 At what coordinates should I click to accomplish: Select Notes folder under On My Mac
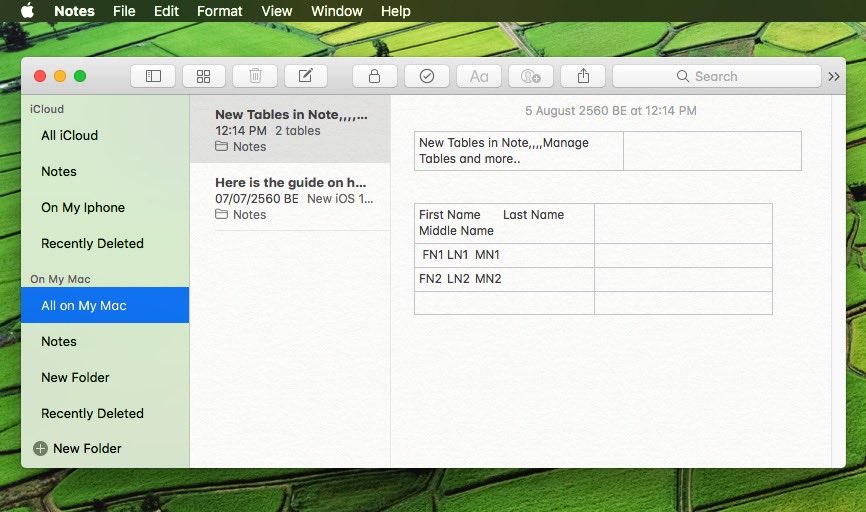pos(105,341)
